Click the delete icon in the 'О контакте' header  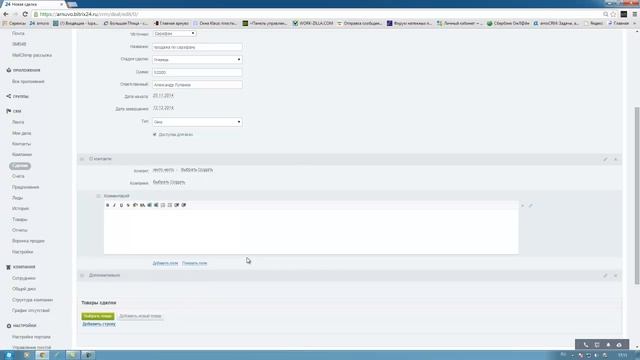(x=616, y=159)
